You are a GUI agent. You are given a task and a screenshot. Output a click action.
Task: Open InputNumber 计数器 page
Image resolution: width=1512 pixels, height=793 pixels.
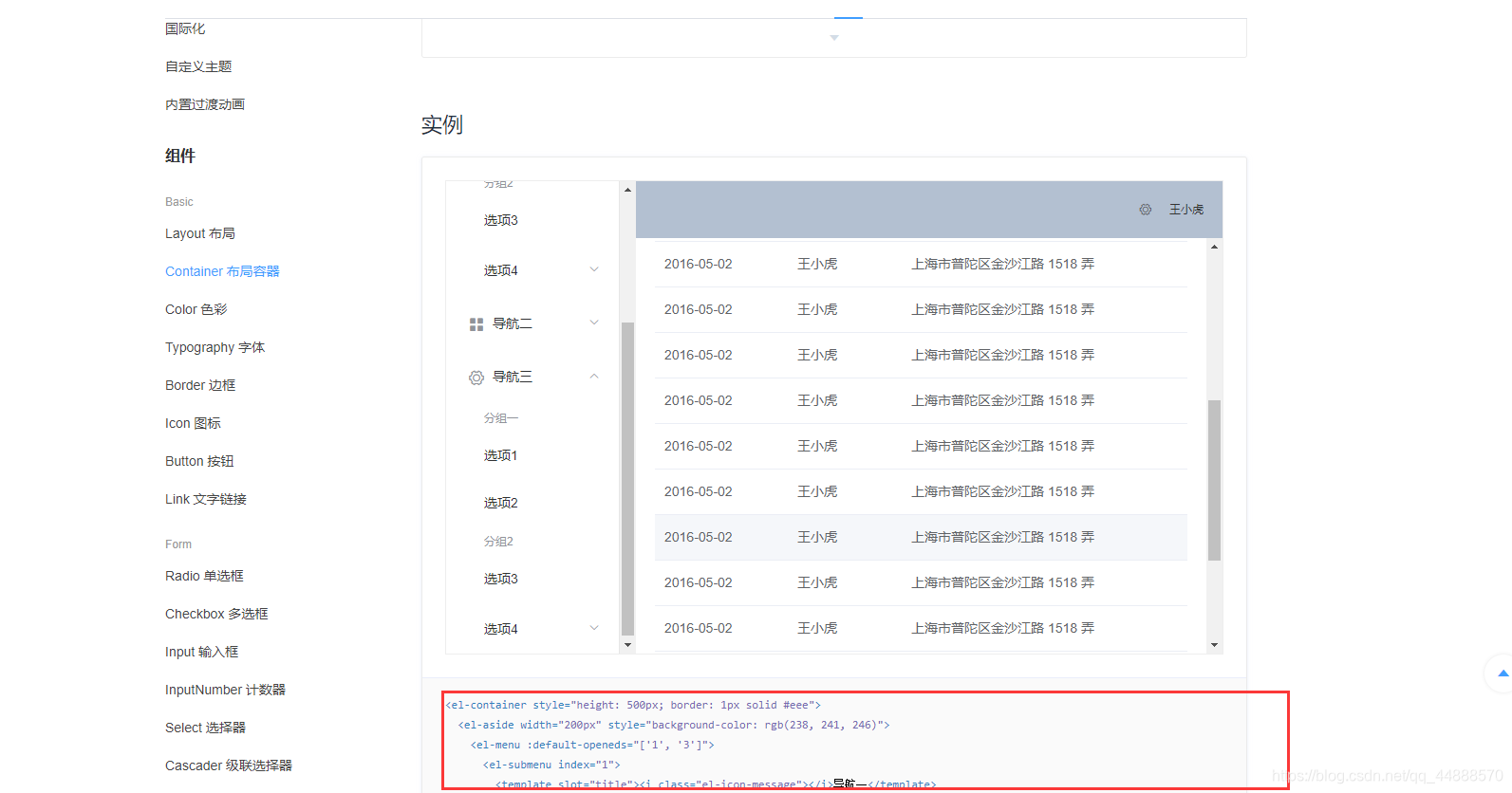[225, 690]
